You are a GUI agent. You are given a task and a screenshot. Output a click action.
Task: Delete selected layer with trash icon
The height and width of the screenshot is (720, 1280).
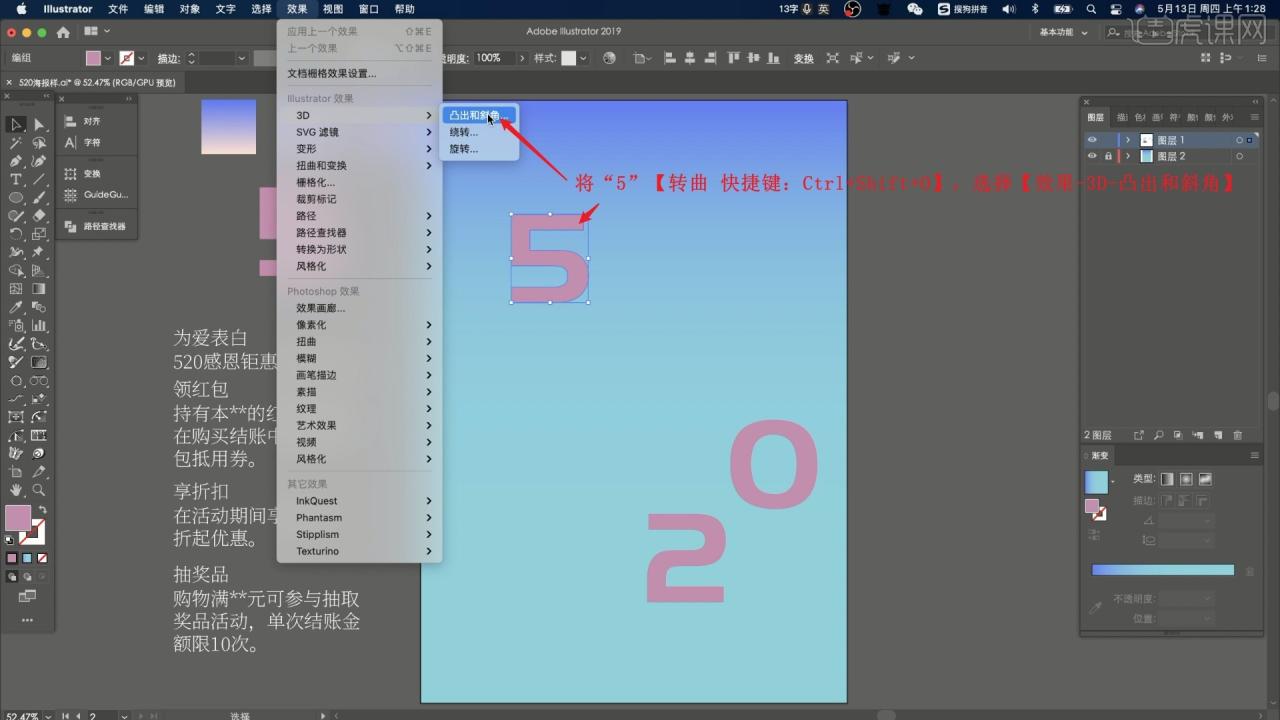1238,435
